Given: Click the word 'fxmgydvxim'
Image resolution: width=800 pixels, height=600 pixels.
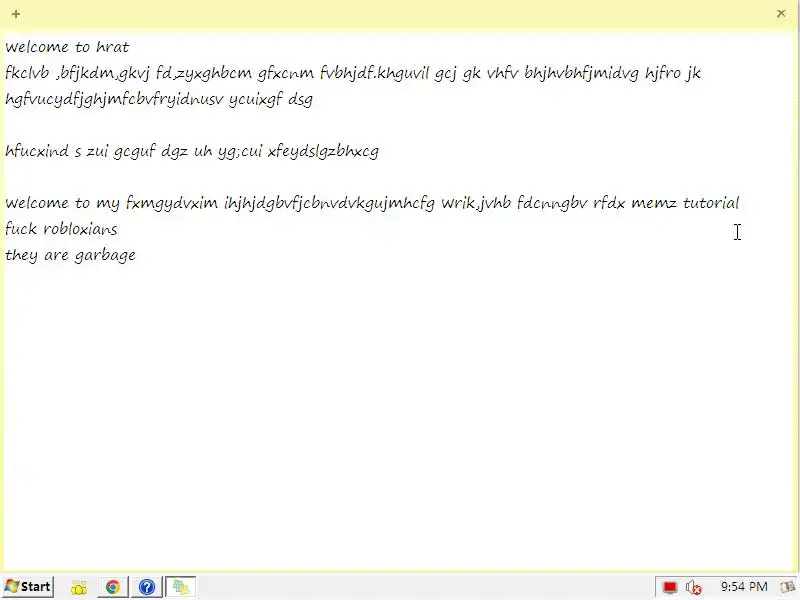Looking at the screenshot, I should coord(172,204).
